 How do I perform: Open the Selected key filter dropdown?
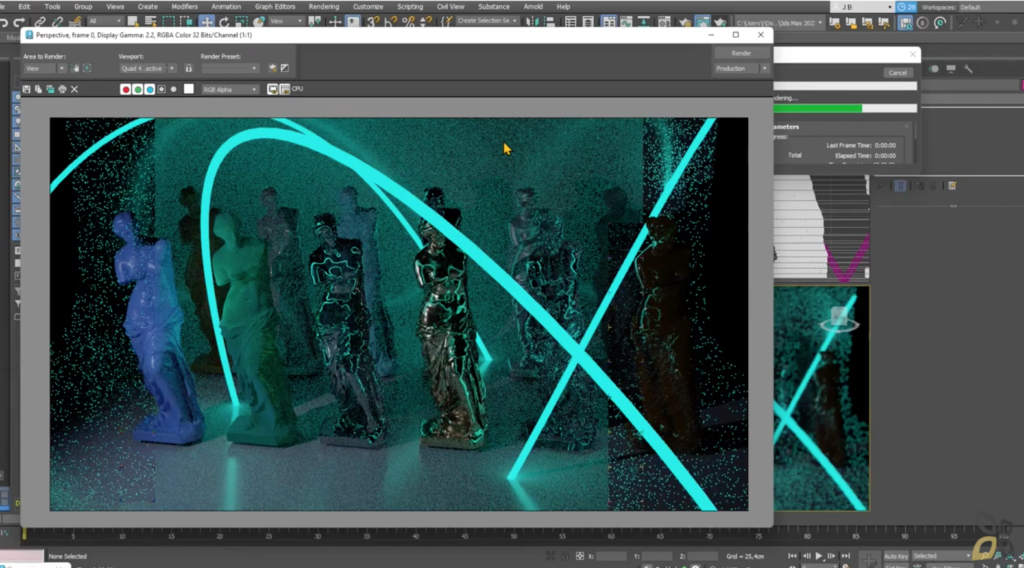(x=941, y=556)
